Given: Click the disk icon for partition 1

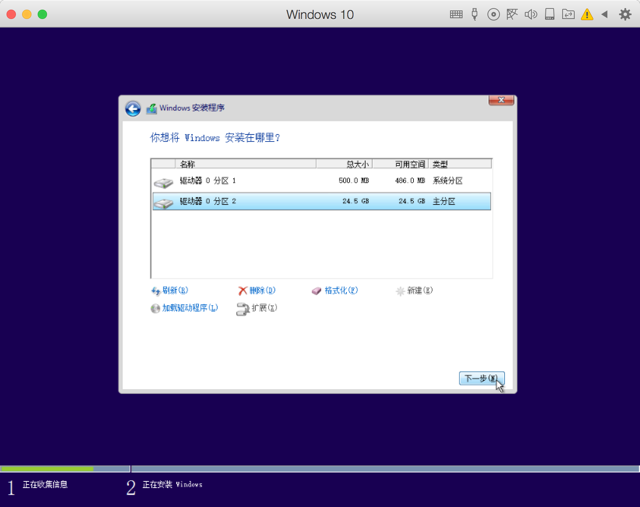Looking at the screenshot, I should tap(164, 182).
